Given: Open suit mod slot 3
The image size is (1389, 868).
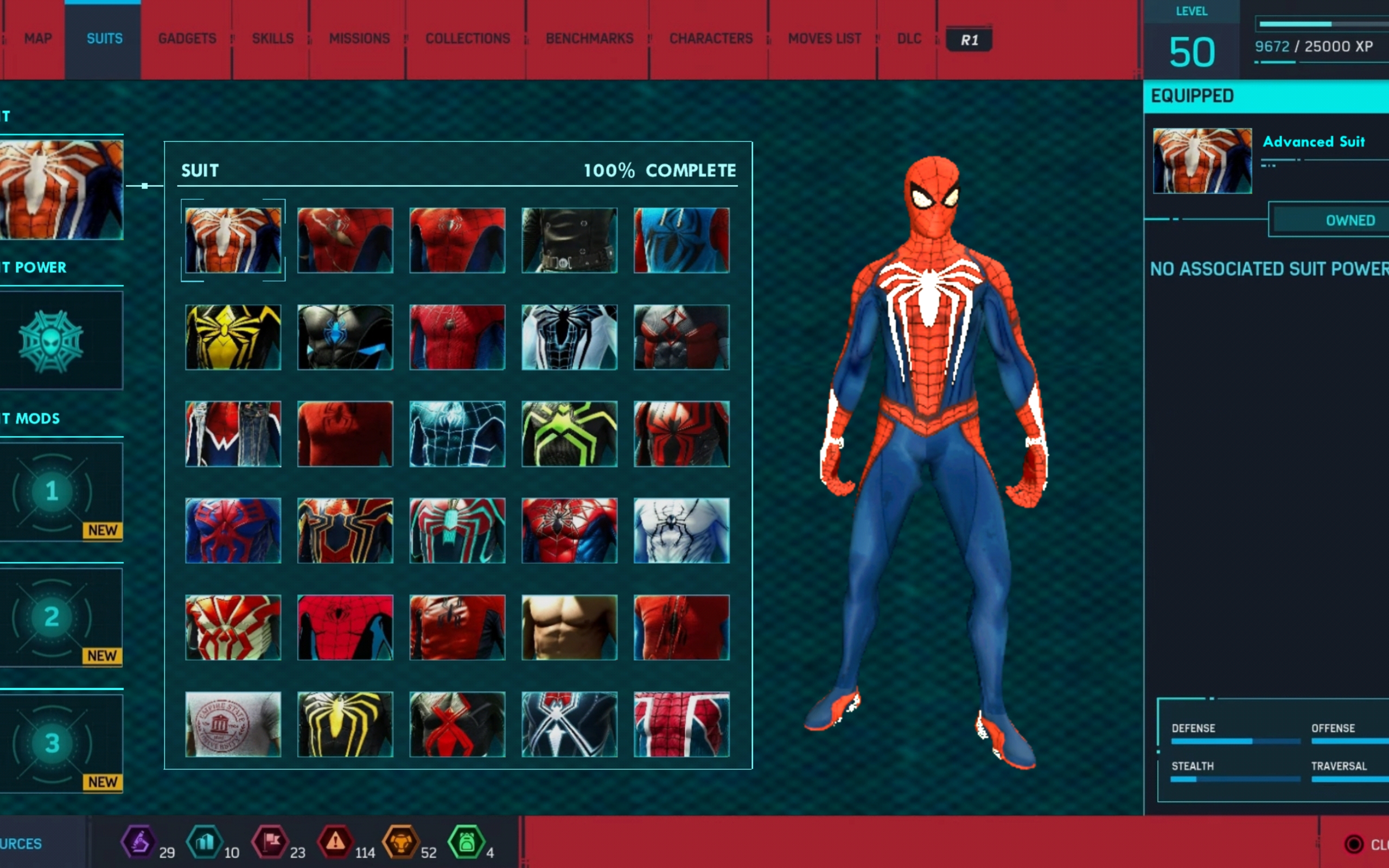Looking at the screenshot, I should point(53,743).
